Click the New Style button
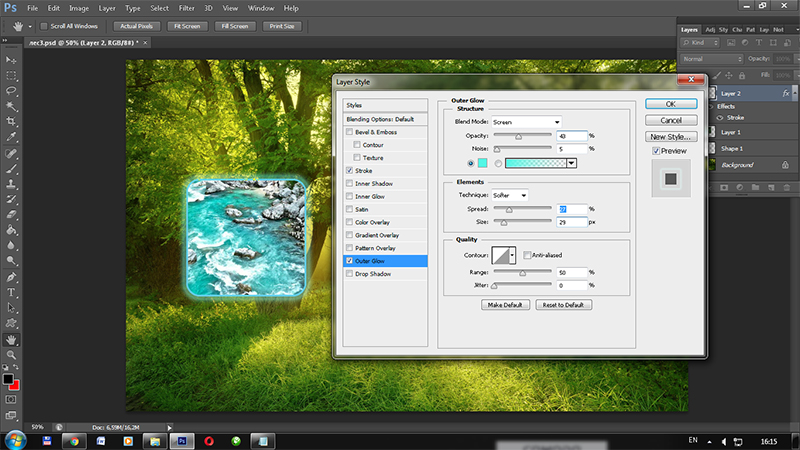 coord(671,137)
